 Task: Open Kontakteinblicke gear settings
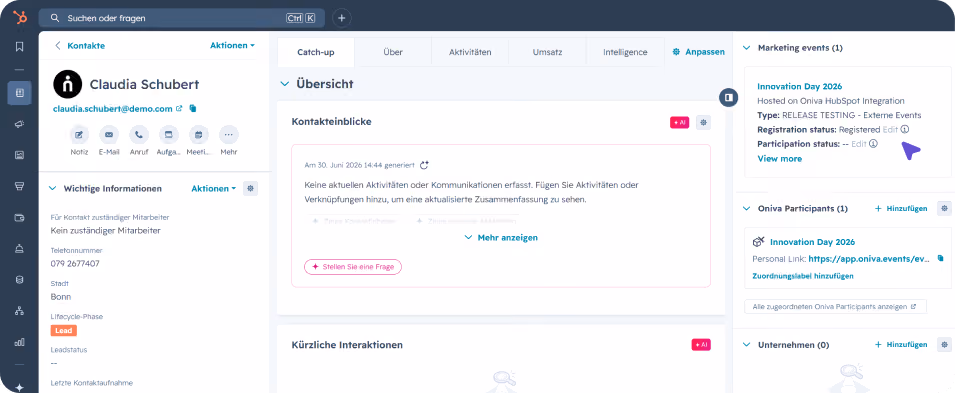(x=703, y=122)
